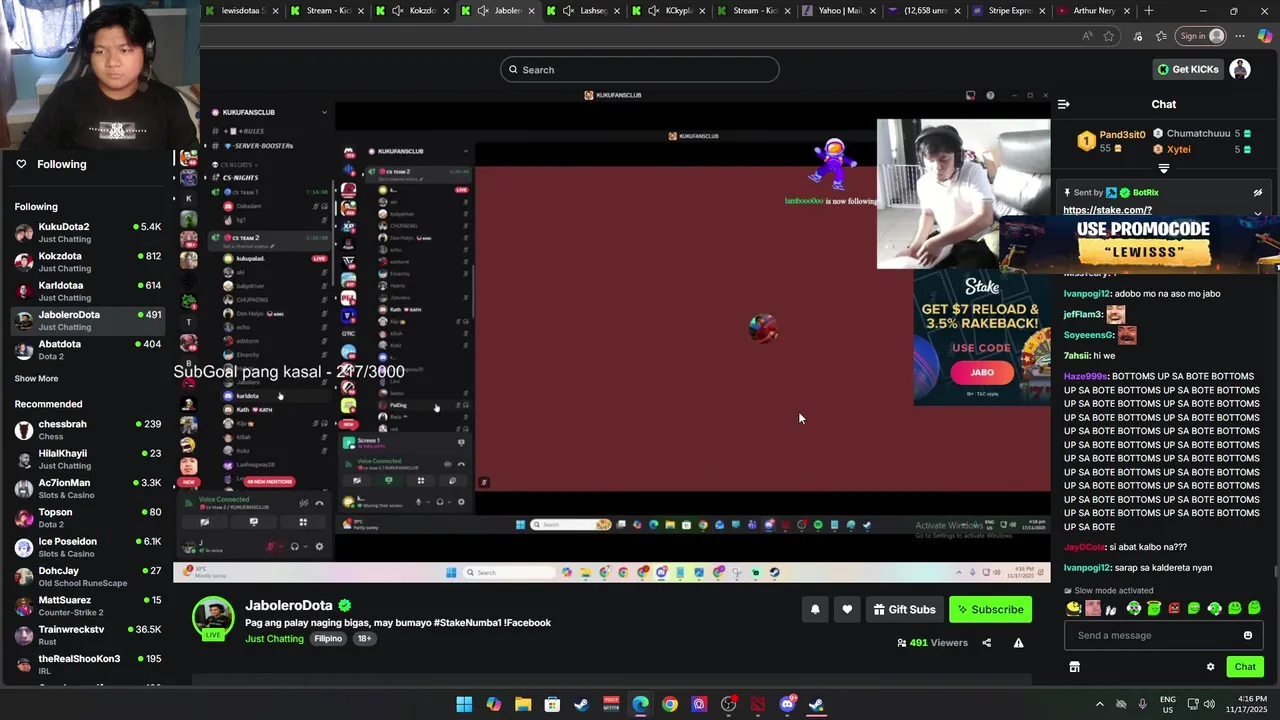Open a new browser tab with plus
Image resolution: width=1280 pixels, height=720 pixels.
pyautogui.click(x=1149, y=11)
